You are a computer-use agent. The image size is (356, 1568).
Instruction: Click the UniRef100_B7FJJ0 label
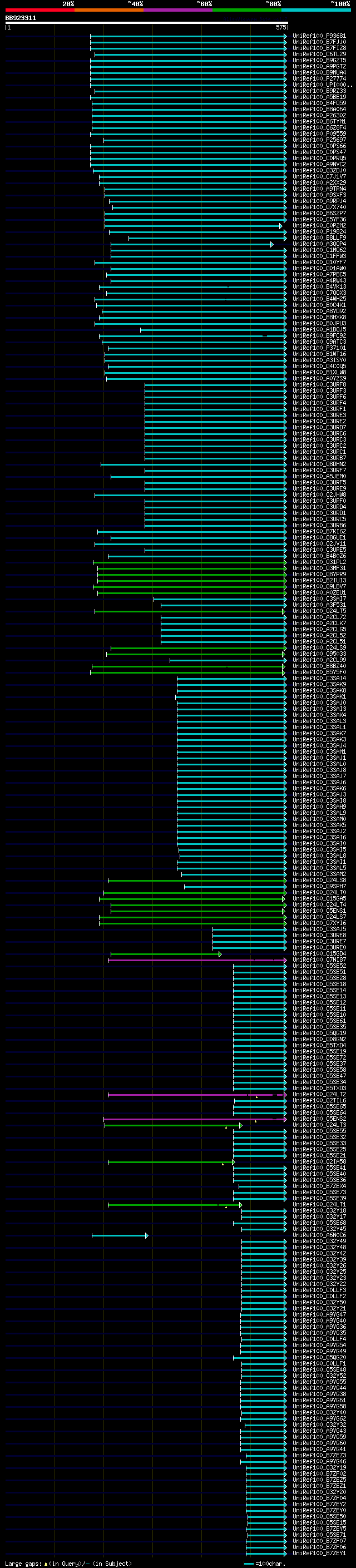(x=319, y=42)
